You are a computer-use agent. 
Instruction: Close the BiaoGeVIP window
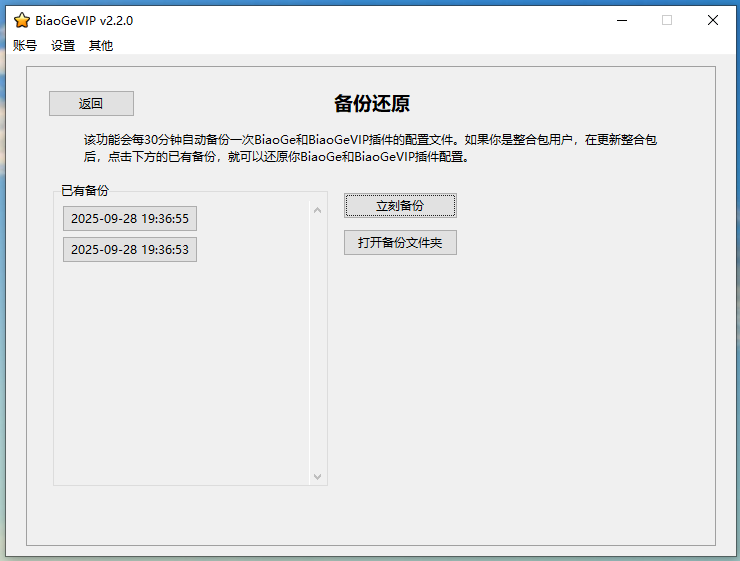[x=713, y=20]
